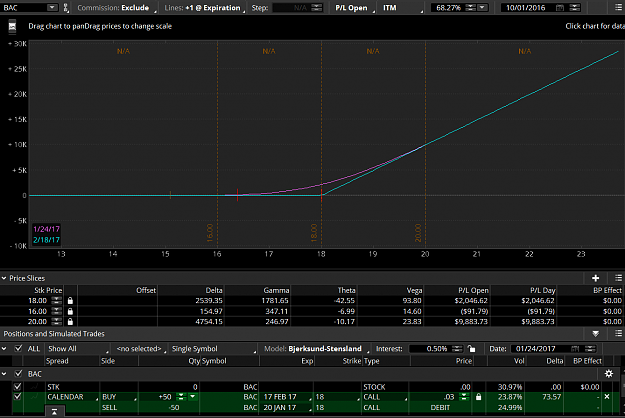Collapse Positions and Simulated Trades with the arrow
Image resolution: width=625 pixels, height=418 pixels.
pos(596,334)
